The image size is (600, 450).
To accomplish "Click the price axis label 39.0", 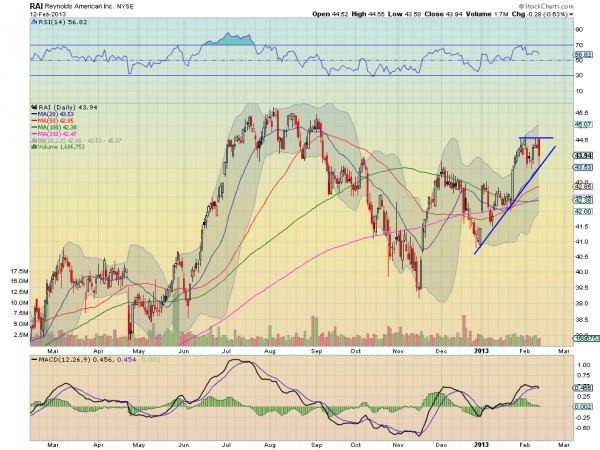I will [582, 303].
